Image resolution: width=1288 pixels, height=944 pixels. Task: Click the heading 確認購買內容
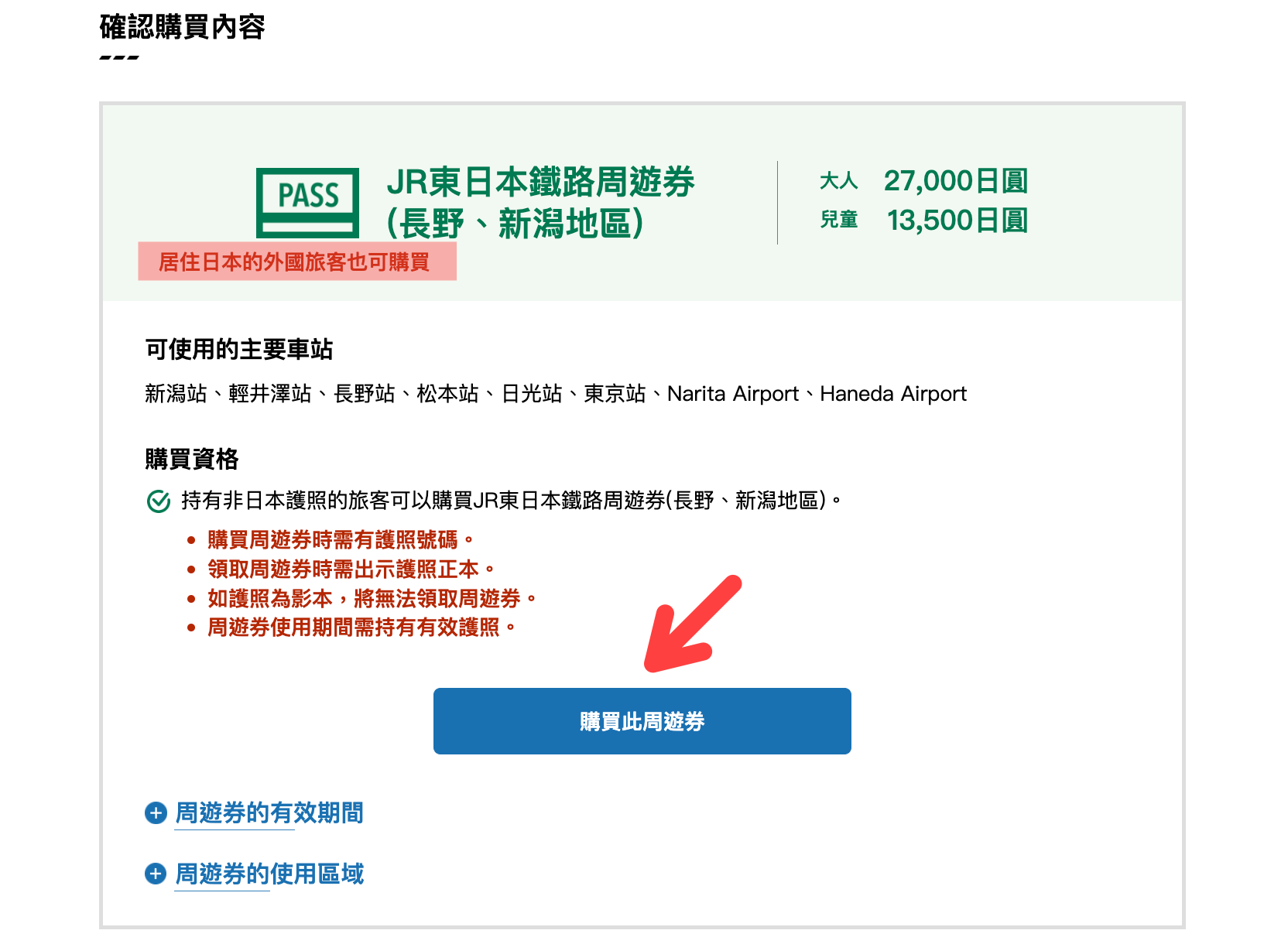click(x=182, y=27)
